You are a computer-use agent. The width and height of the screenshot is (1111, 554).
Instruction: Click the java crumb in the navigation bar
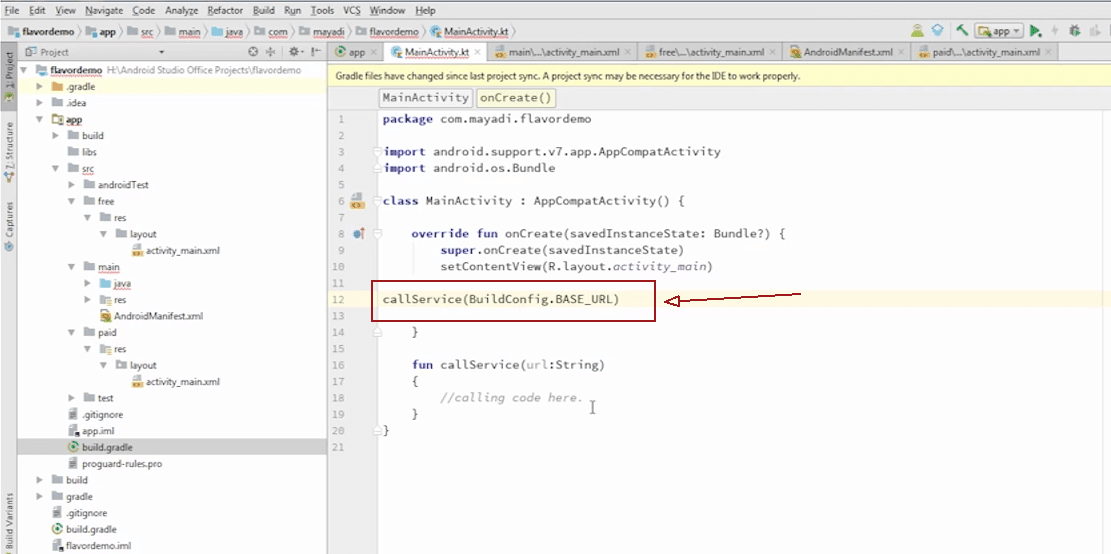click(226, 32)
